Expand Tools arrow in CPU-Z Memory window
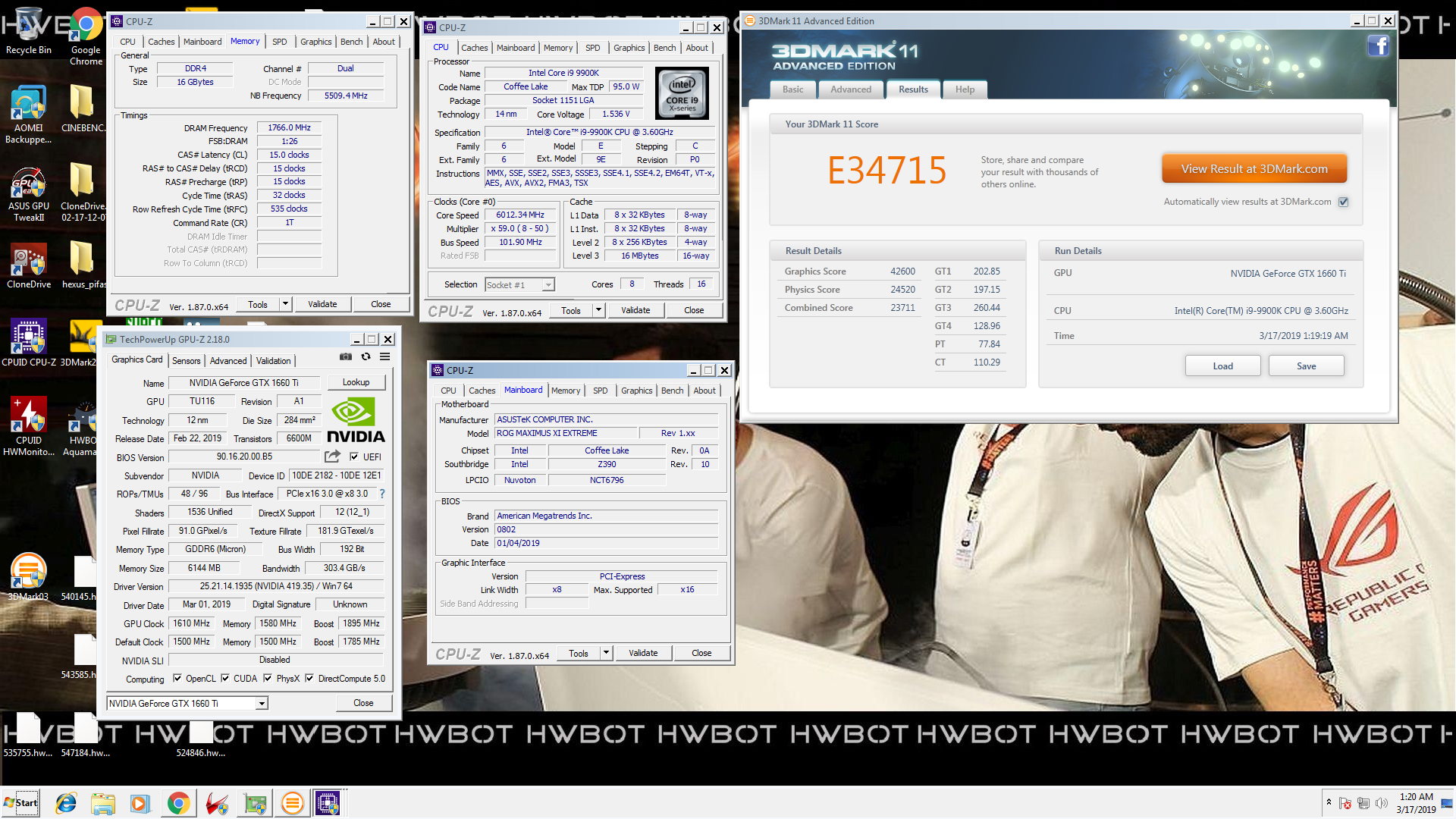 tap(285, 304)
